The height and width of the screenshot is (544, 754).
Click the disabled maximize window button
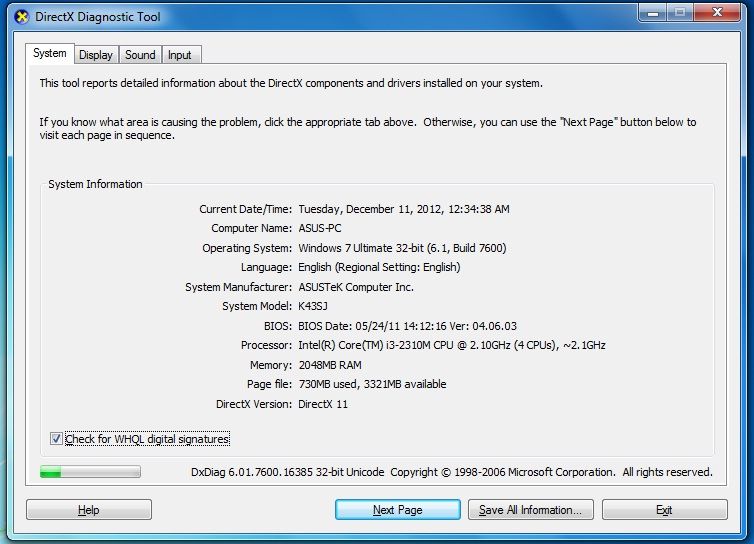[x=680, y=13]
